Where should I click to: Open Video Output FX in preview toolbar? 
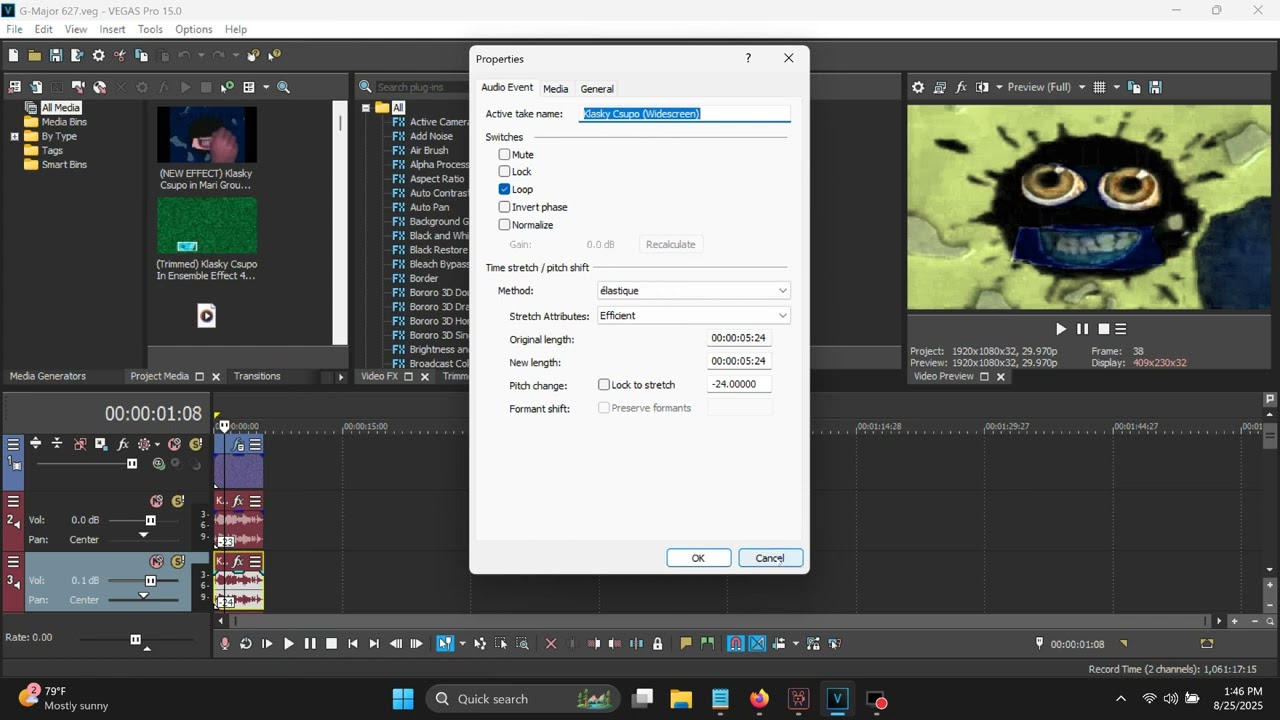[x=961, y=87]
